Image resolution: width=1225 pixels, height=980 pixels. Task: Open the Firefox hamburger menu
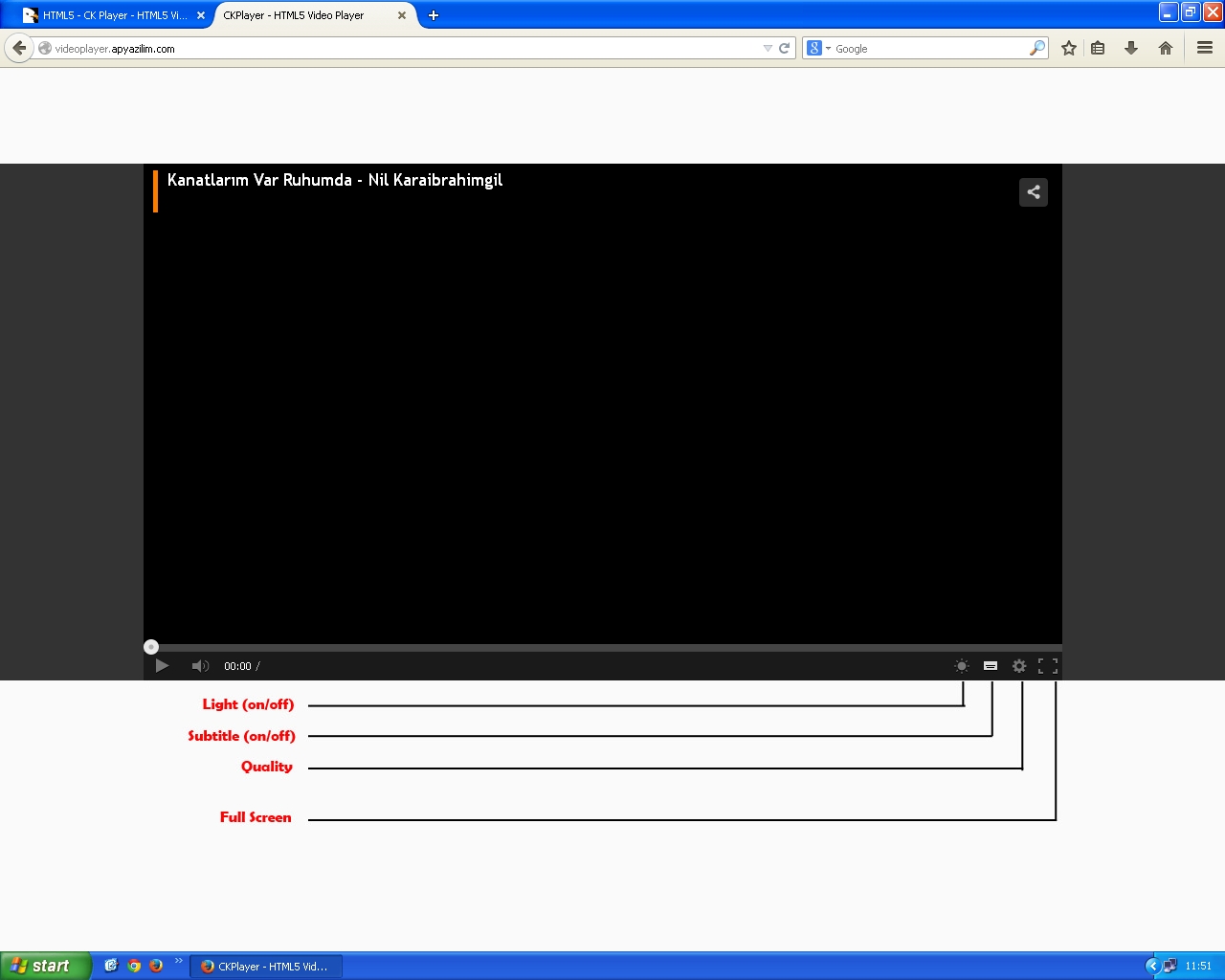click(x=1205, y=48)
